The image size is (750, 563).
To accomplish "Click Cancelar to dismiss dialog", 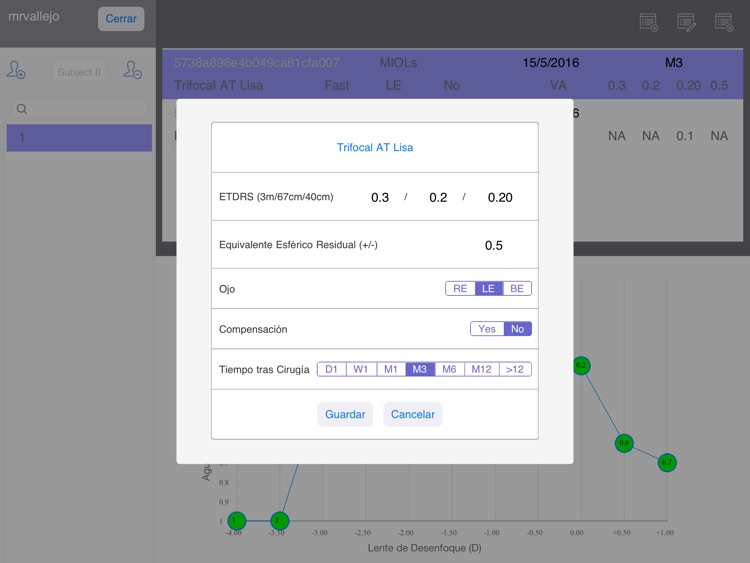I will pyautogui.click(x=413, y=414).
